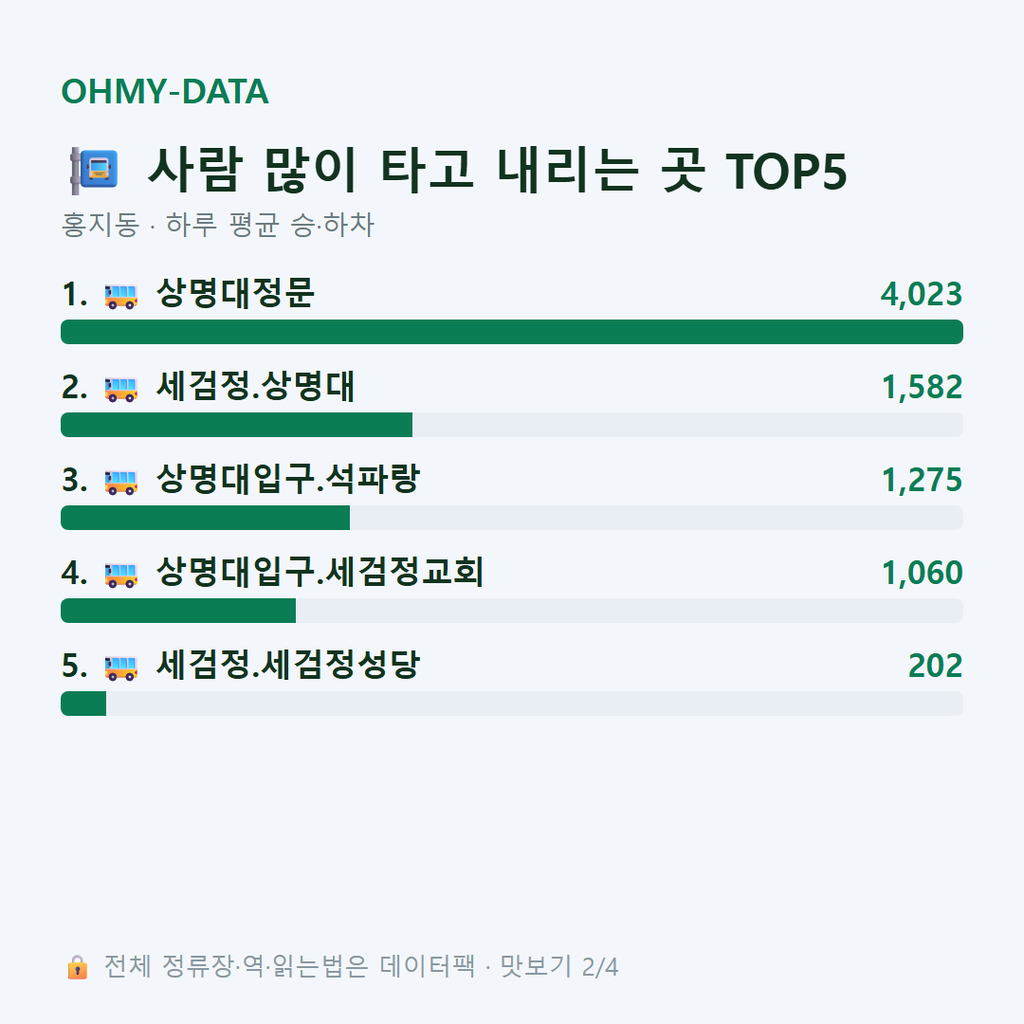Select the 상명대정문 stop name
Image resolution: width=1024 pixels, height=1024 pixels.
[236, 293]
